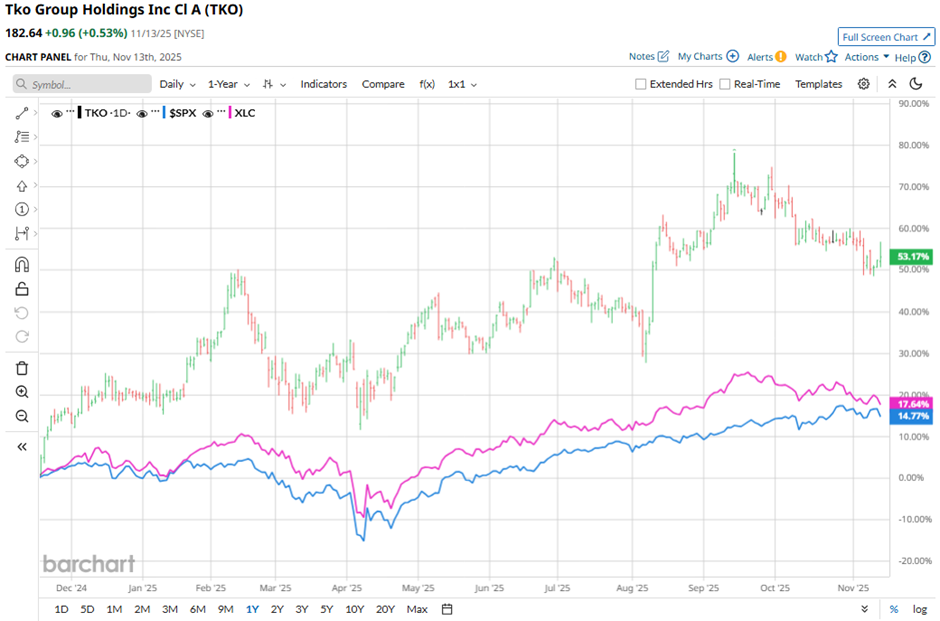The image size is (940, 621).
Task: Expand the 1-Year period dropdown
Action: [x=229, y=84]
